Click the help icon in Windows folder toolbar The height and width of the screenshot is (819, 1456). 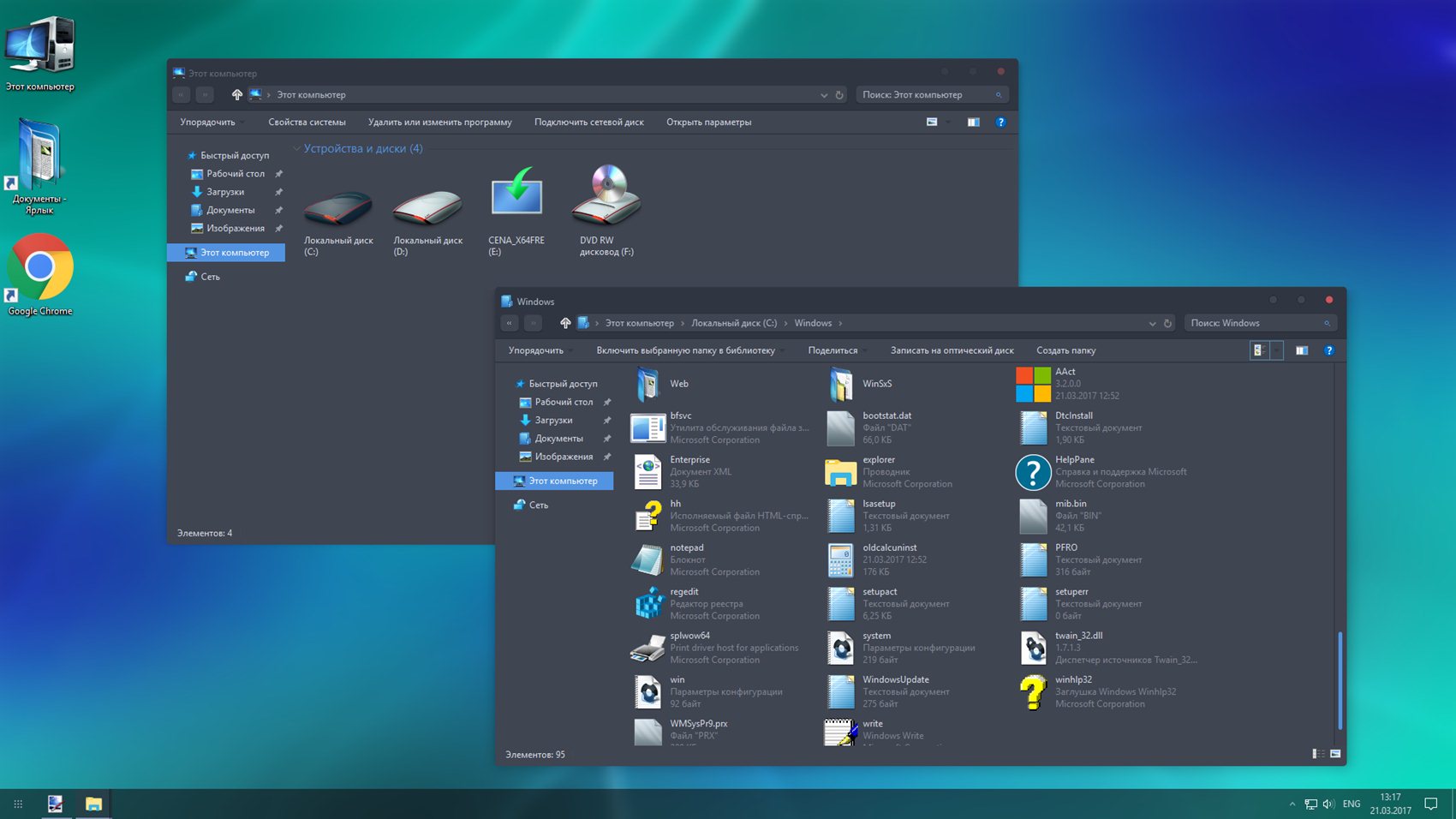pyautogui.click(x=1329, y=350)
